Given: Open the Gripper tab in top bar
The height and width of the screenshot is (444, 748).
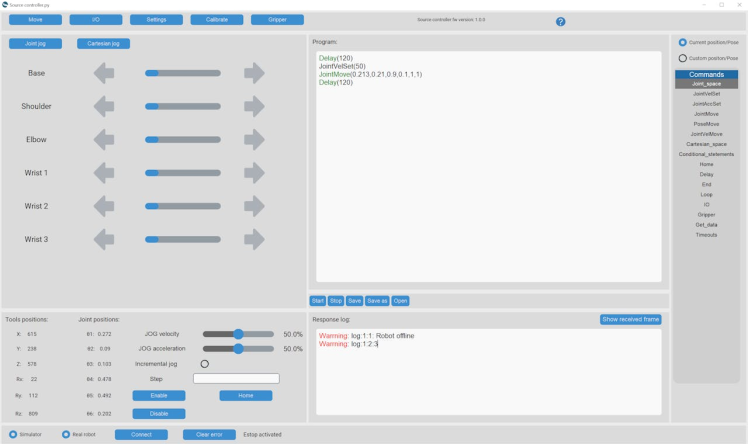Looking at the screenshot, I should (277, 20).
